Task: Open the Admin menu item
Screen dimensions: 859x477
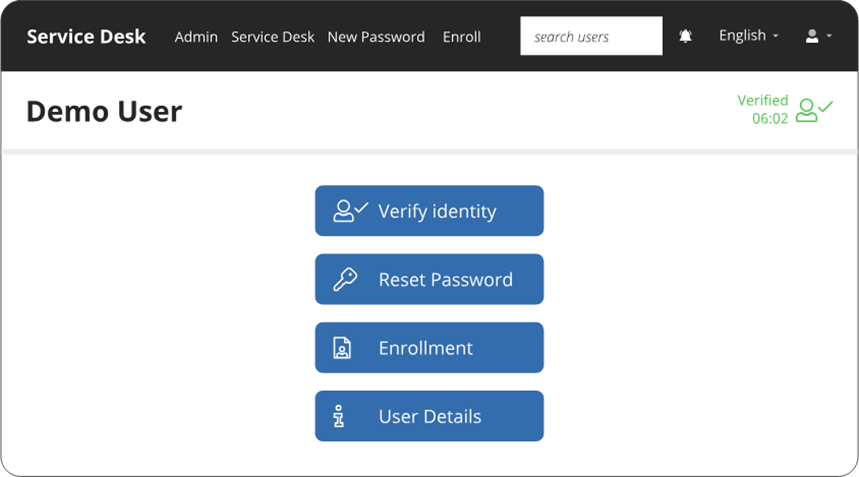Action: click(x=196, y=37)
